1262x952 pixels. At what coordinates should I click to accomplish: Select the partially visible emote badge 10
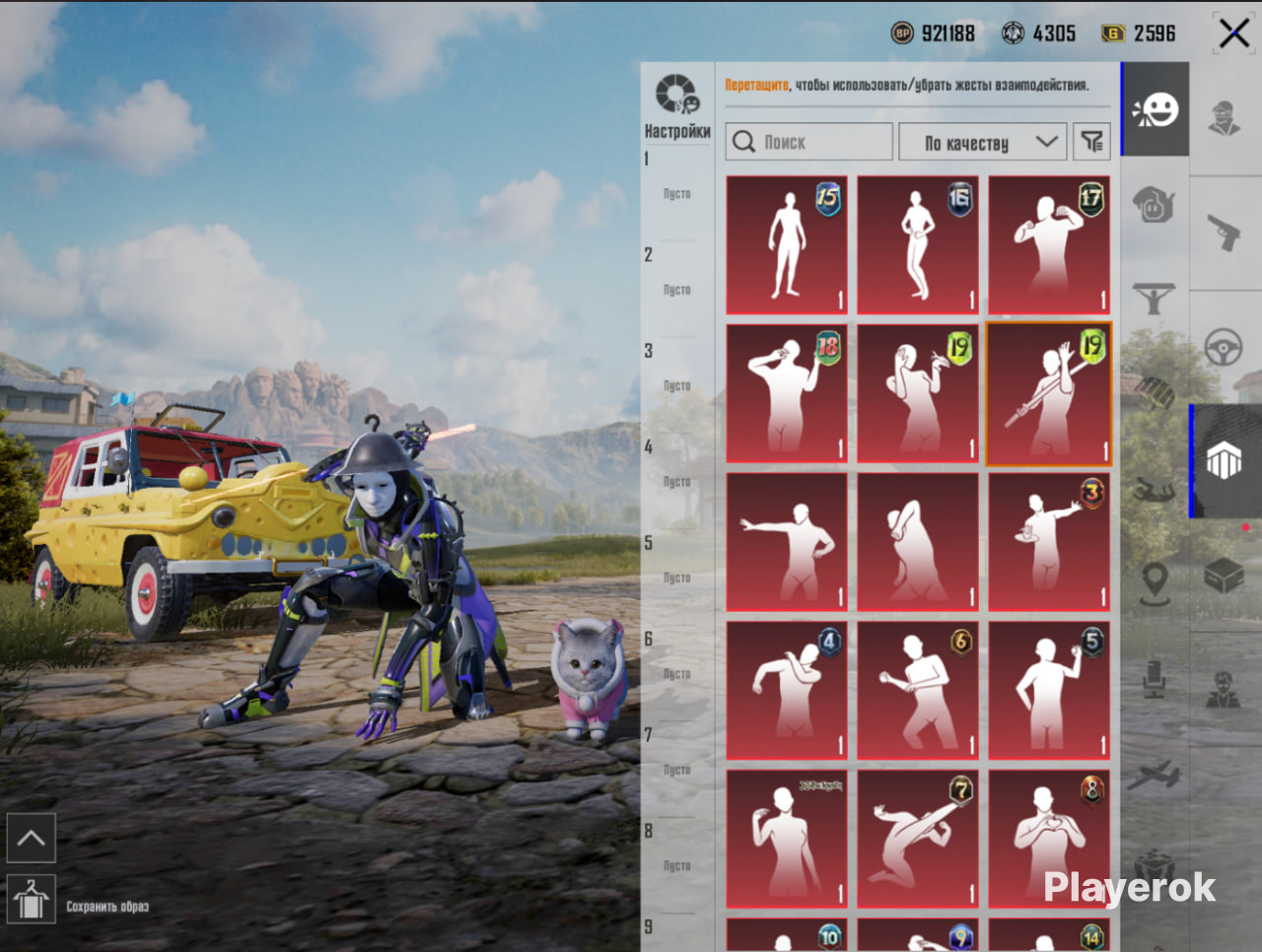787,935
